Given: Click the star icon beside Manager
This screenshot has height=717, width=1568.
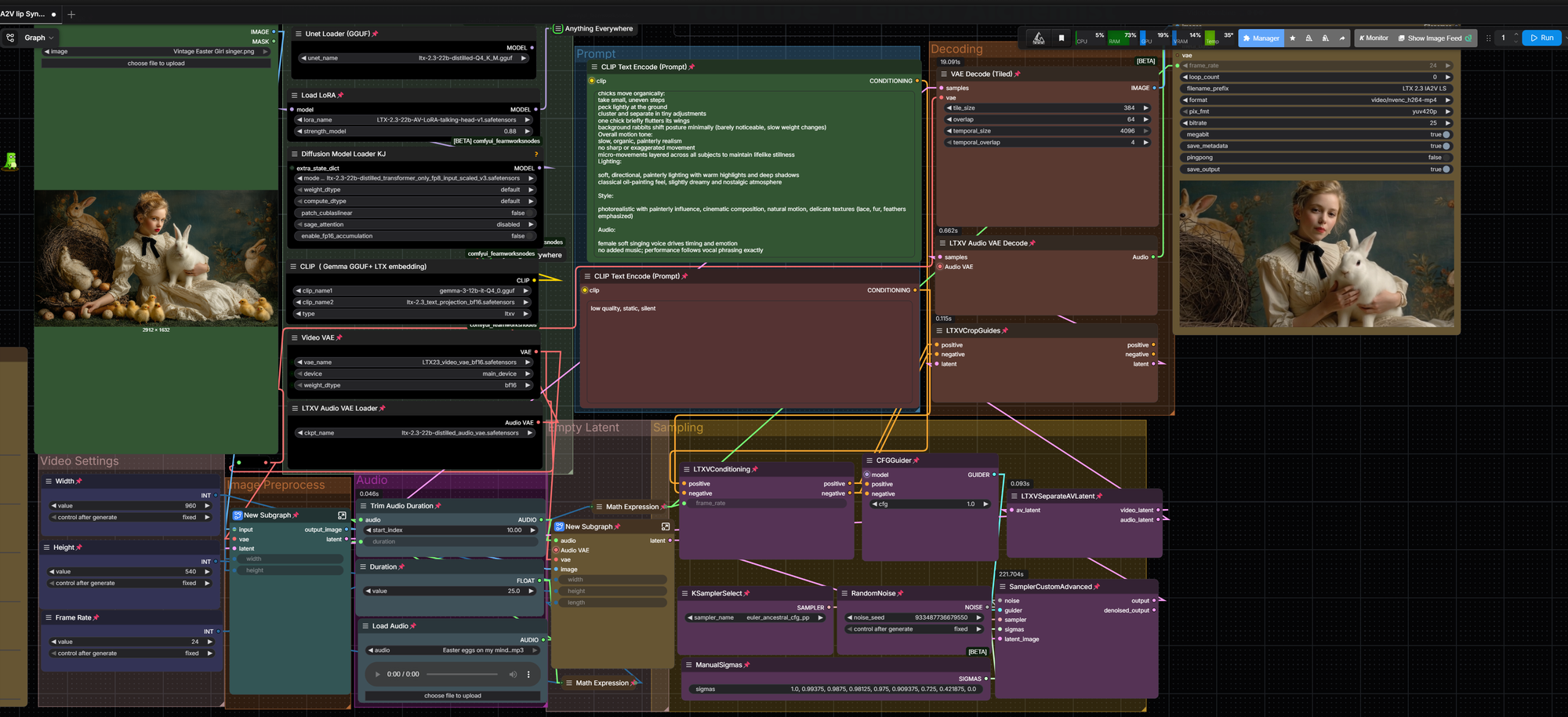Looking at the screenshot, I should [x=1293, y=38].
